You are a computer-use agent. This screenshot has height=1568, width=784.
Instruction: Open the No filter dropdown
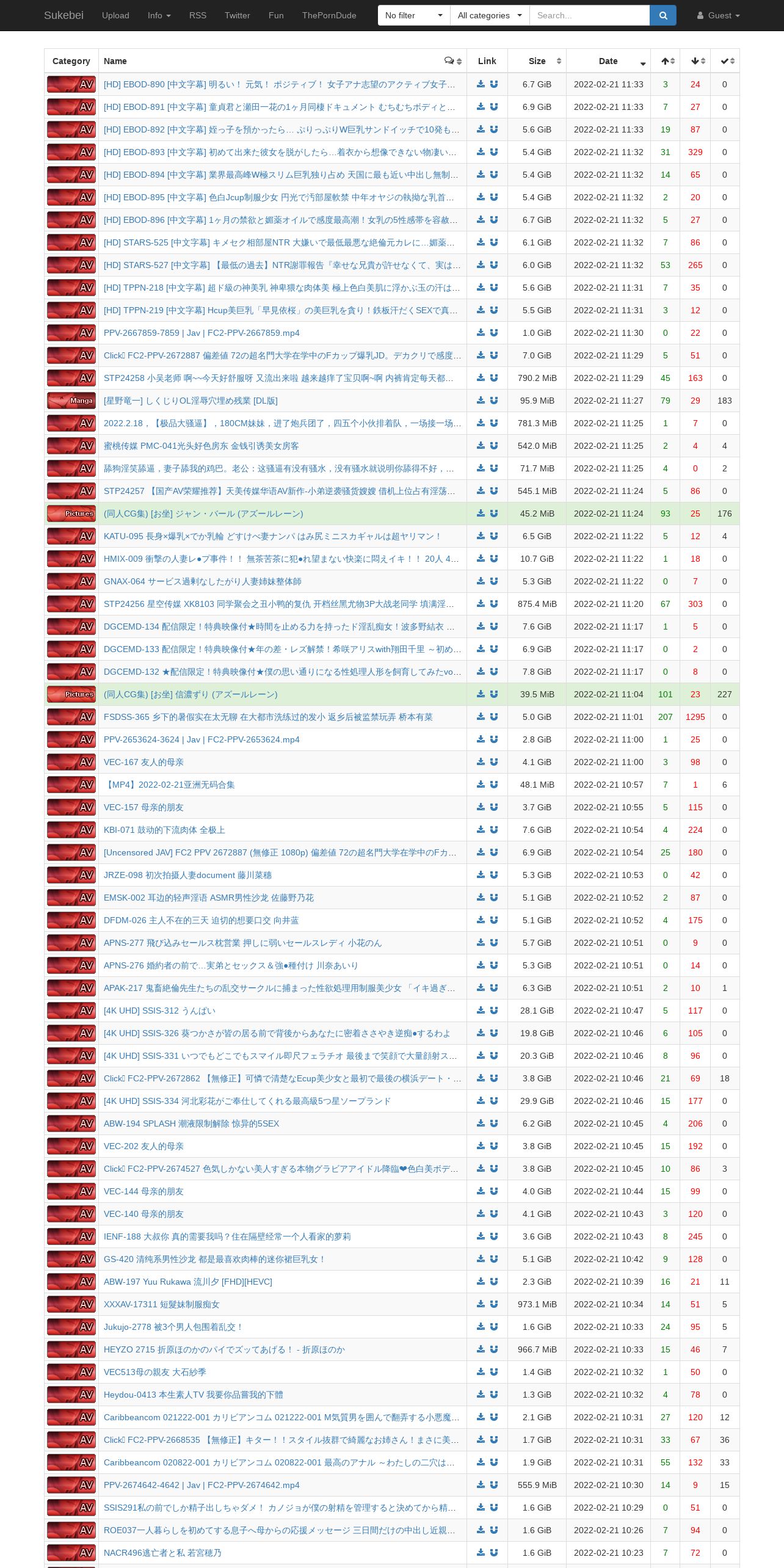(x=414, y=15)
